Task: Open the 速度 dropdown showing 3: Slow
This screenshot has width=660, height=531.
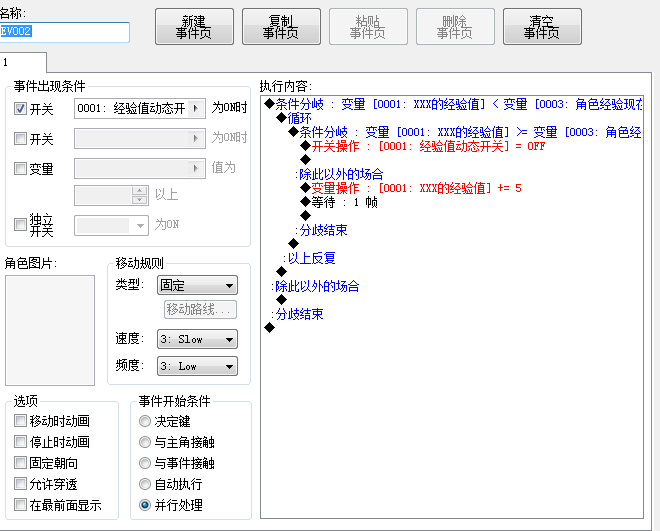Action: point(197,339)
